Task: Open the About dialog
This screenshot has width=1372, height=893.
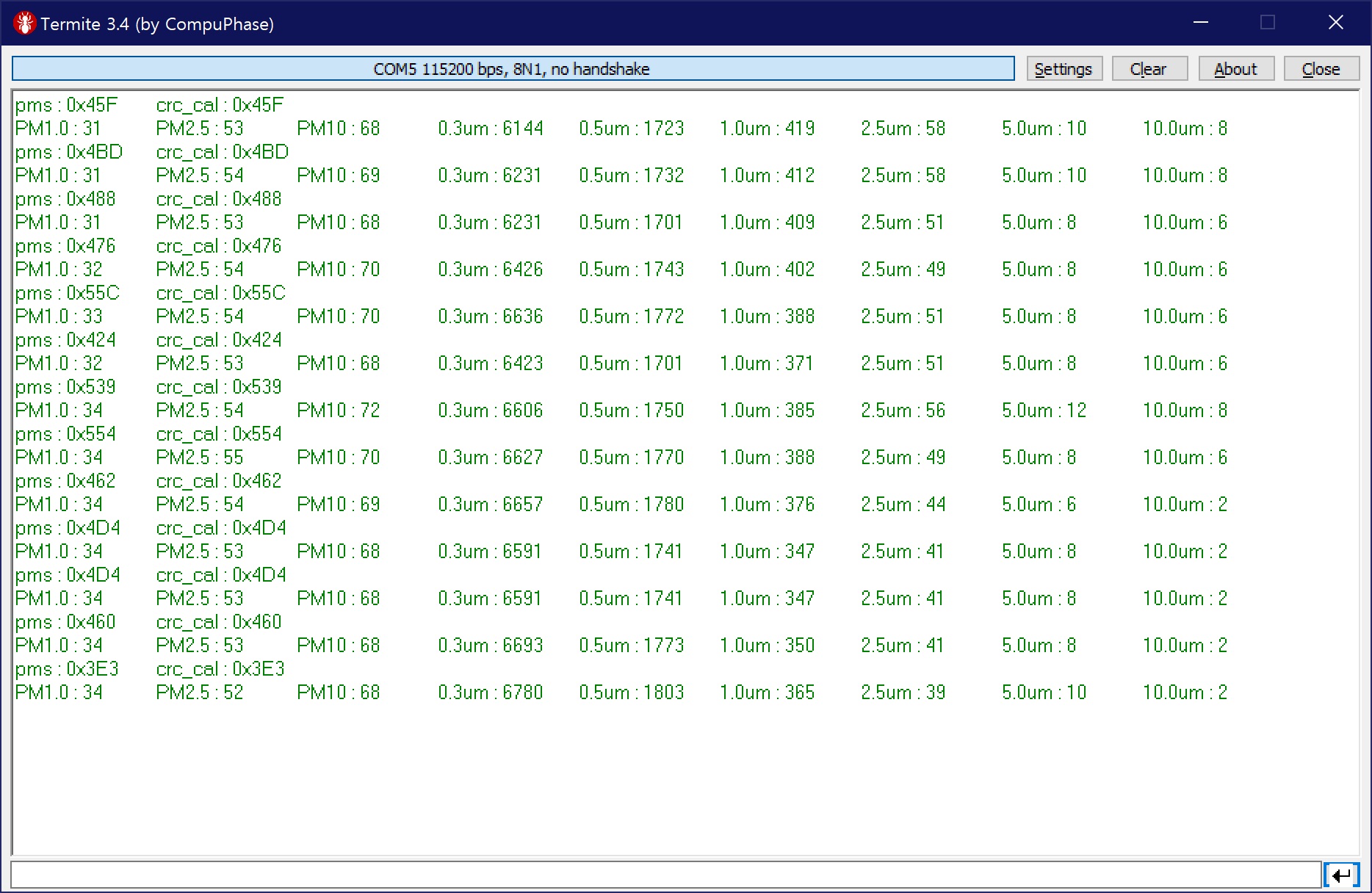Action: 1235,69
